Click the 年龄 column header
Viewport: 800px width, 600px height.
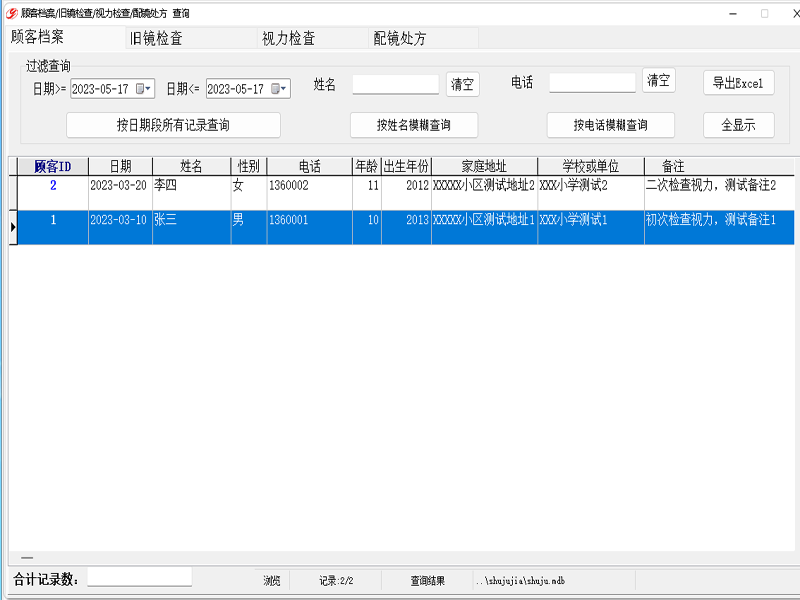(x=366, y=166)
